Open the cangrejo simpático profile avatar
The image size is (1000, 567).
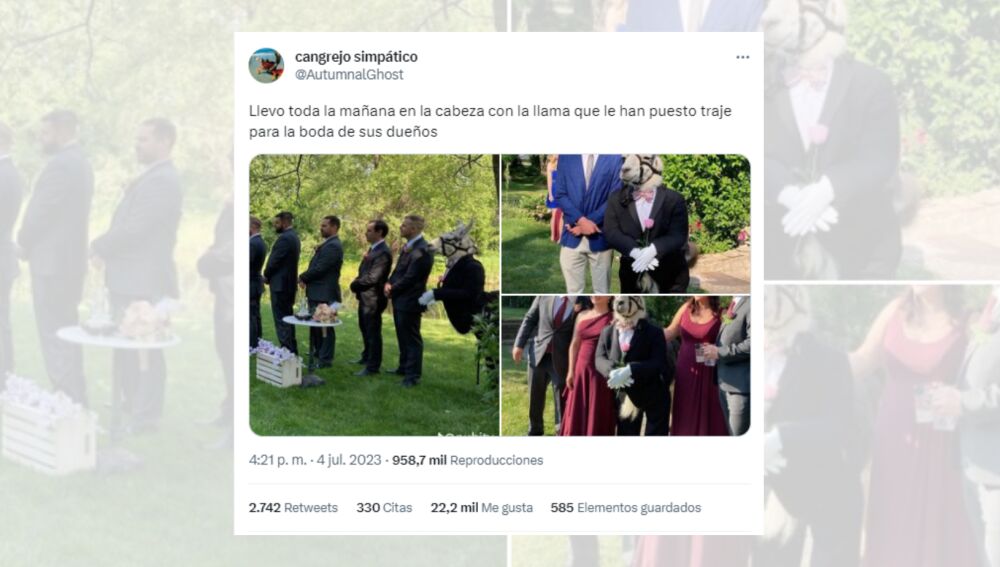(x=266, y=65)
